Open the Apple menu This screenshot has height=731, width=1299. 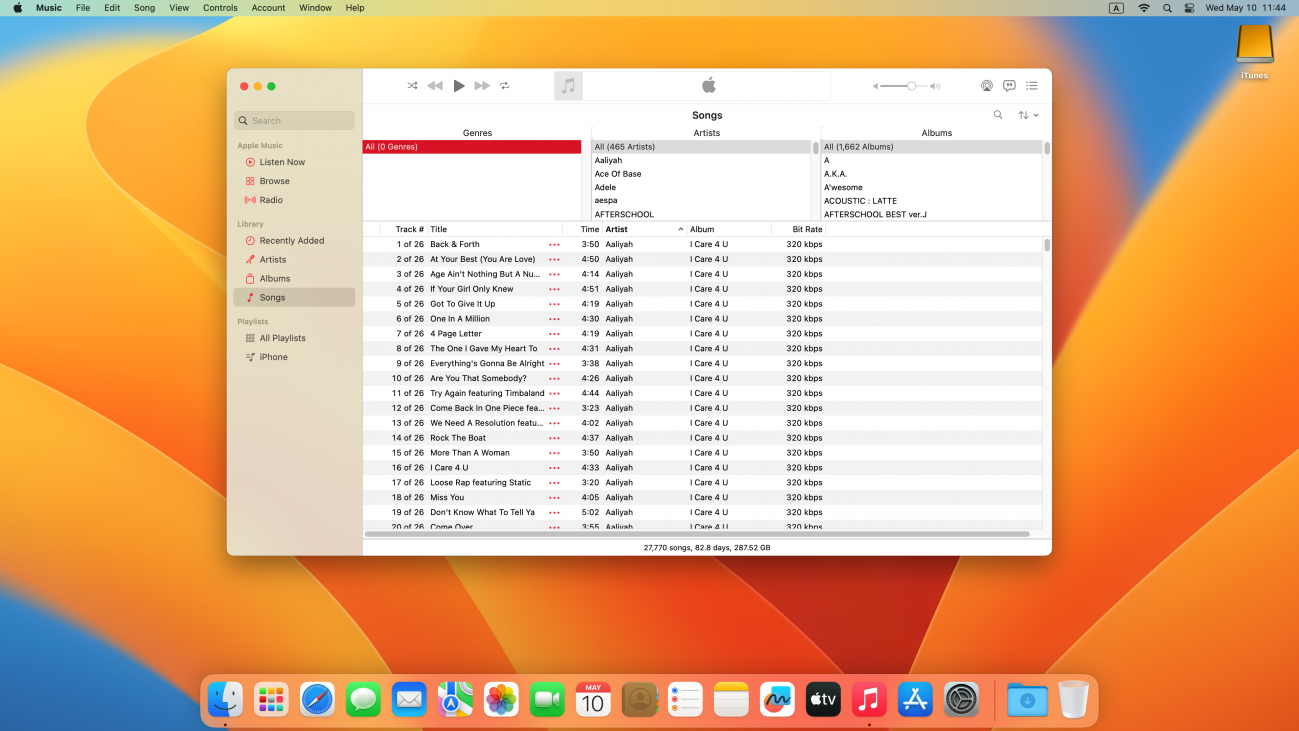[17, 7]
